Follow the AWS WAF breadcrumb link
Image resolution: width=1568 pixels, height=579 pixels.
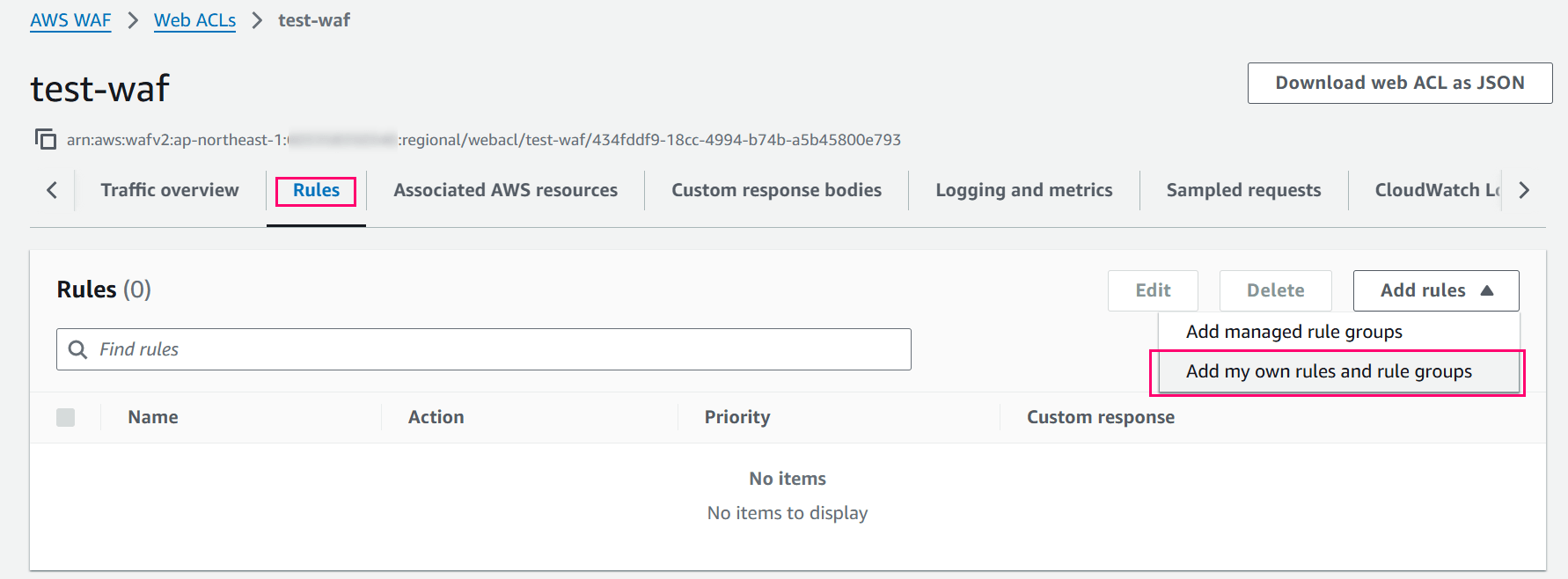[x=70, y=20]
